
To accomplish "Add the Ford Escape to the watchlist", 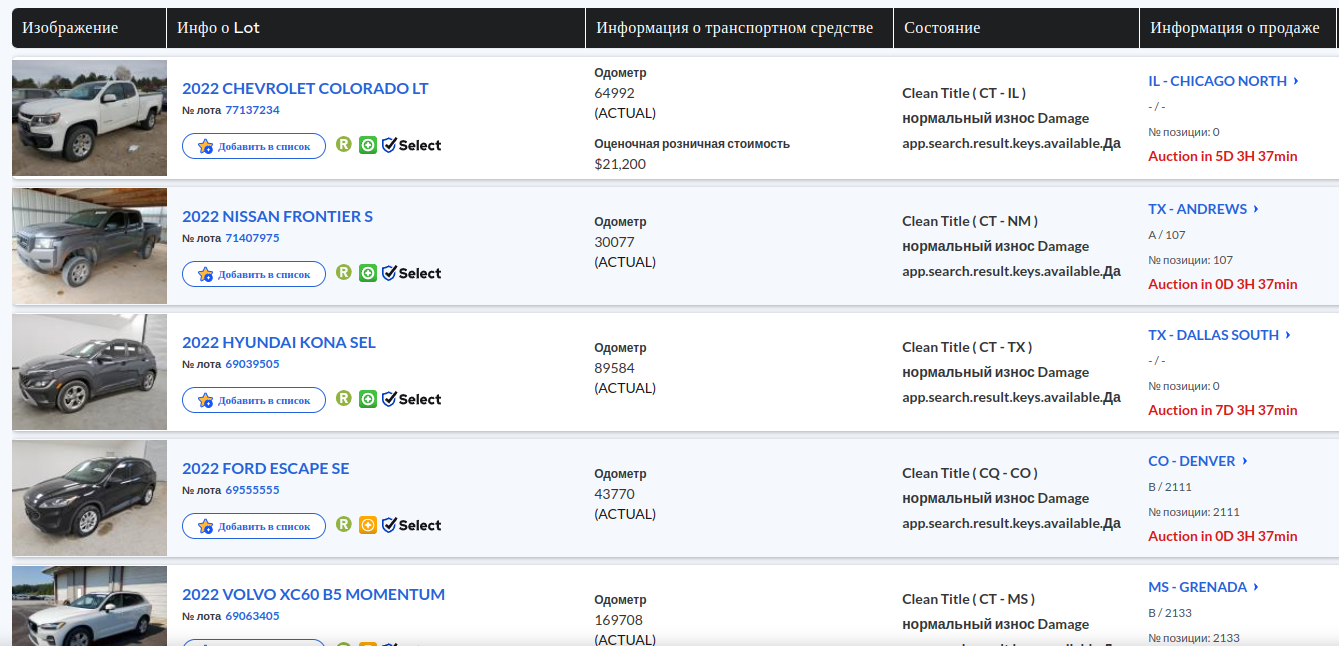I will 254,526.
